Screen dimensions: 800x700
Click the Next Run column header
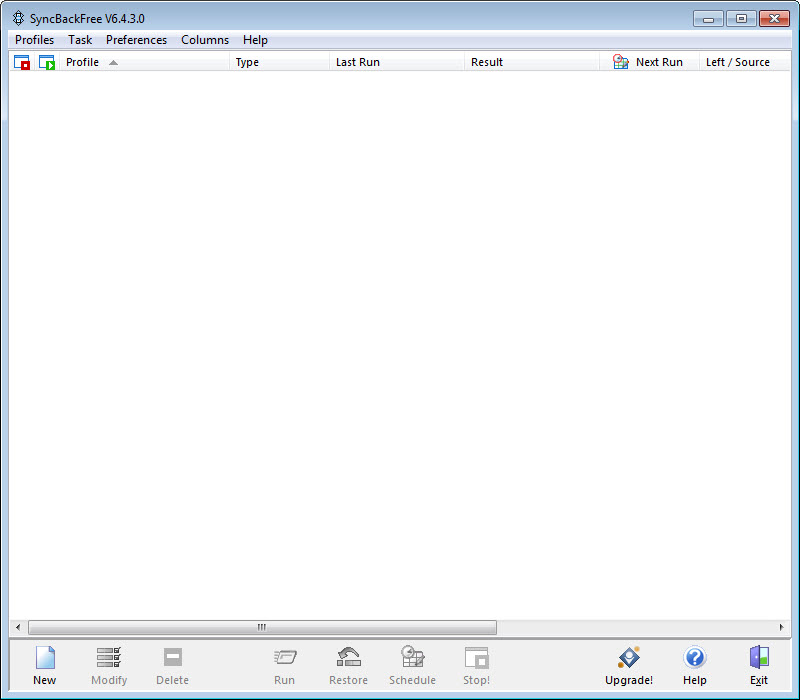pyautogui.click(x=658, y=62)
